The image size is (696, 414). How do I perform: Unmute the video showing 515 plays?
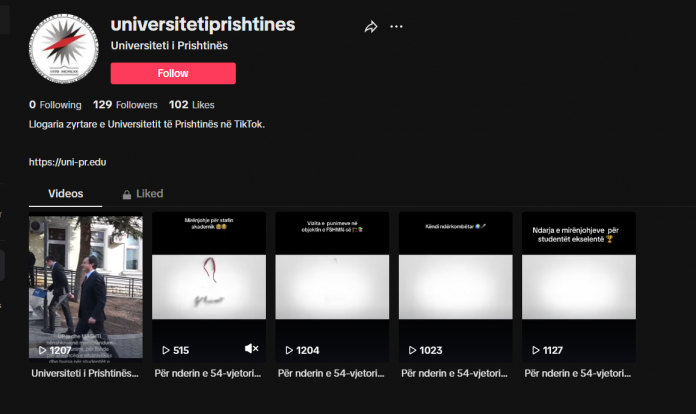click(252, 349)
